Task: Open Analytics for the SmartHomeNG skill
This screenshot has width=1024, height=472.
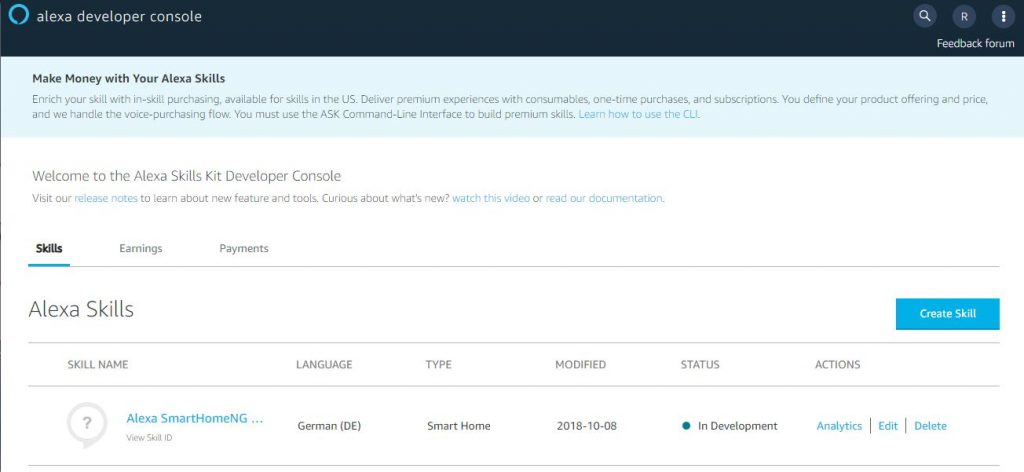Action: click(x=839, y=426)
